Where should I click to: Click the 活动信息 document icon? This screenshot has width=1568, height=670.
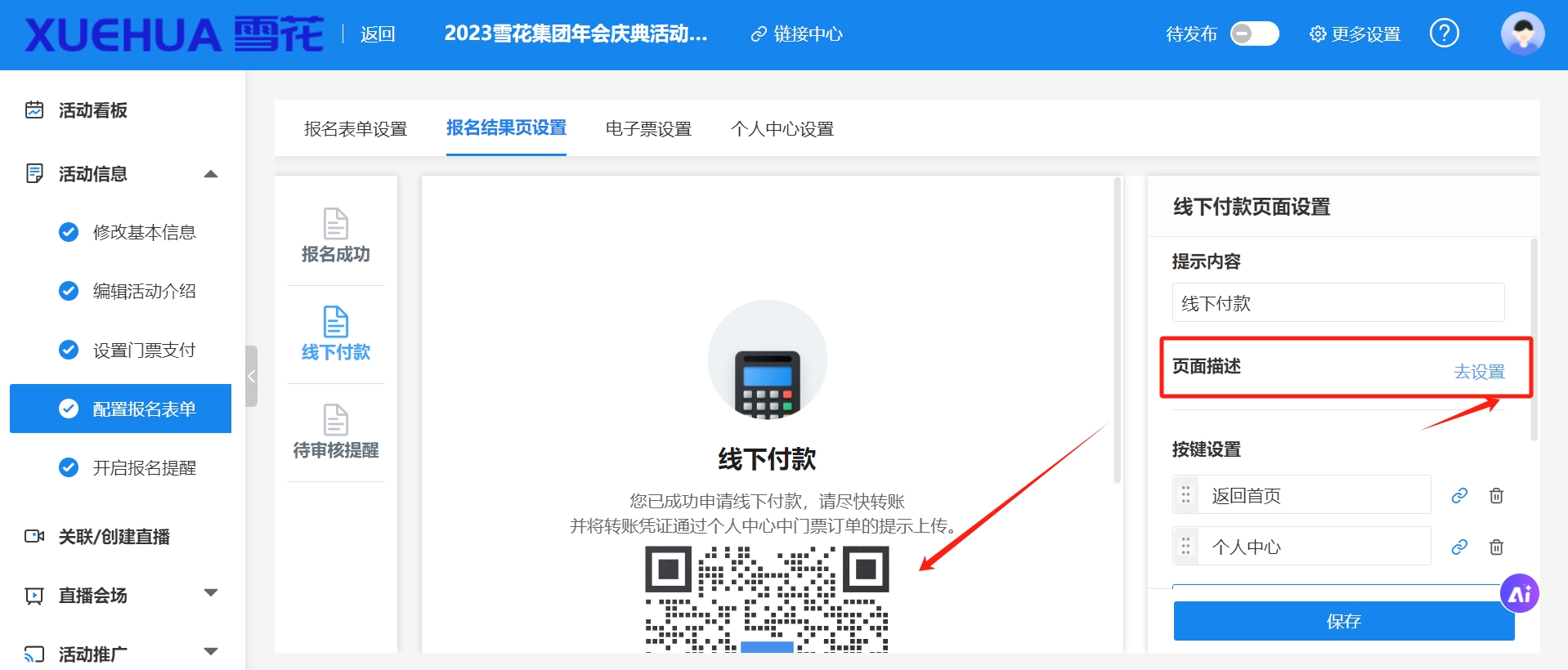pos(34,173)
